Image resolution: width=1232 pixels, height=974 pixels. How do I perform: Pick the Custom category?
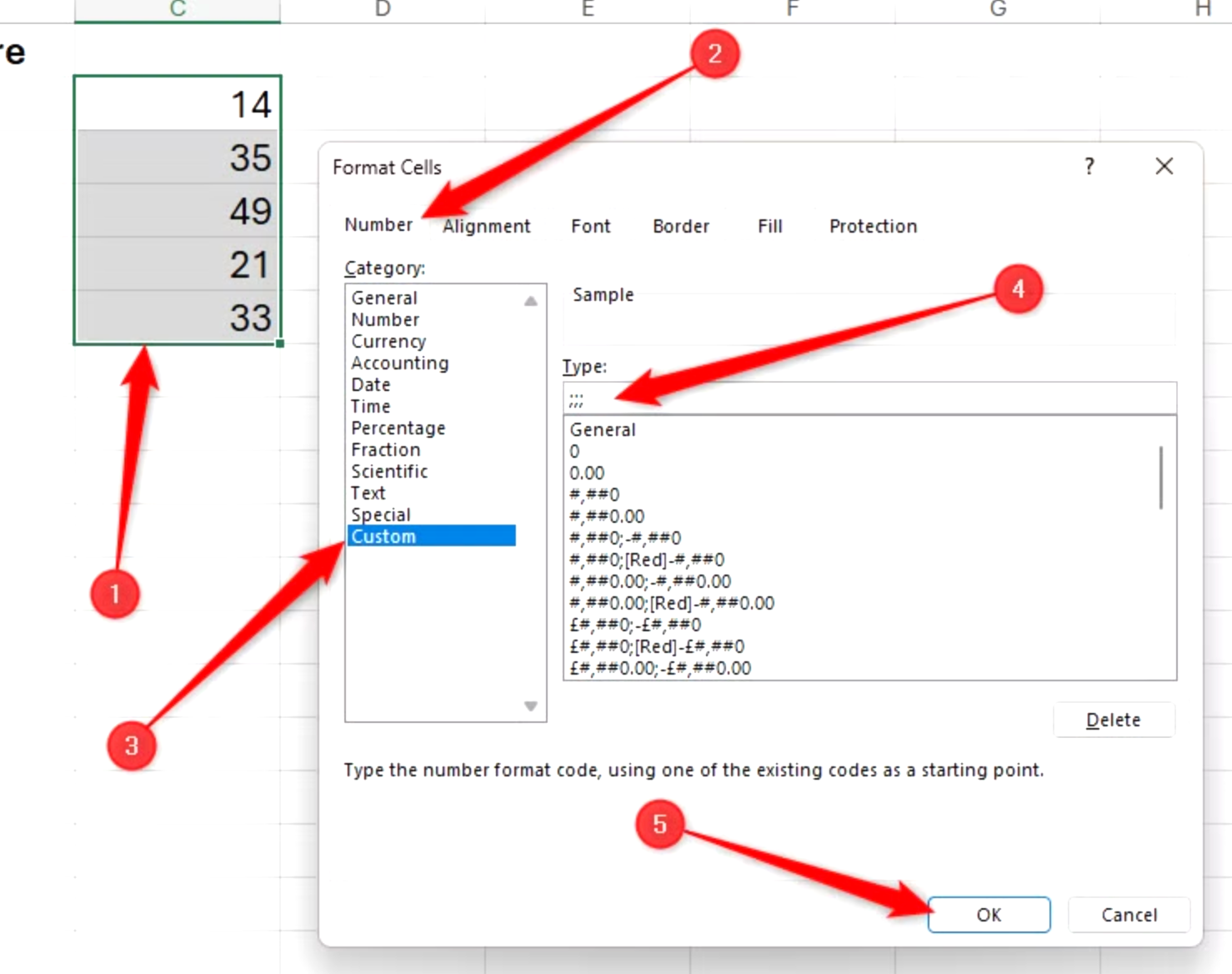[x=383, y=536]
